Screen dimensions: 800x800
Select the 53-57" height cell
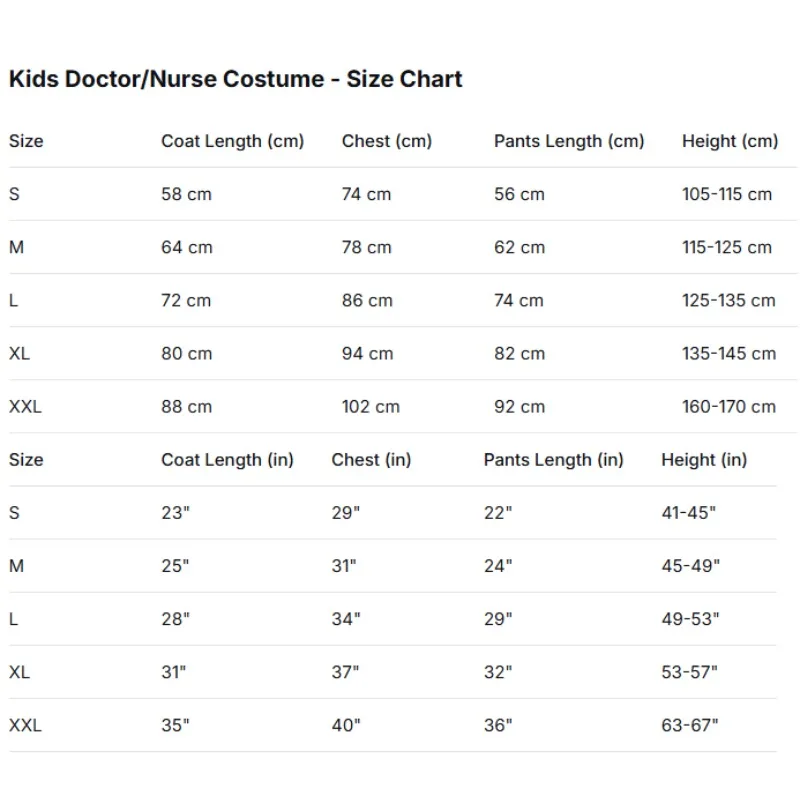(689, 672)
